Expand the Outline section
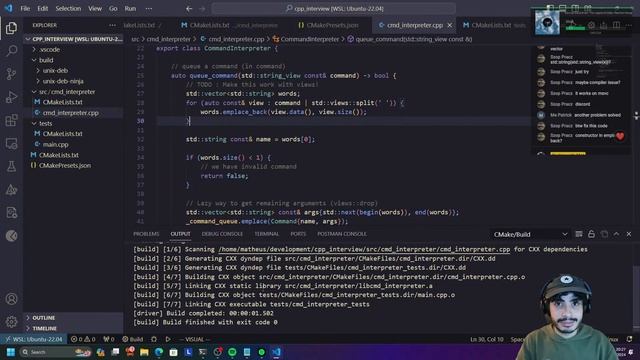The width and height of the screenshot is (640, 360). tap(73, 318)
